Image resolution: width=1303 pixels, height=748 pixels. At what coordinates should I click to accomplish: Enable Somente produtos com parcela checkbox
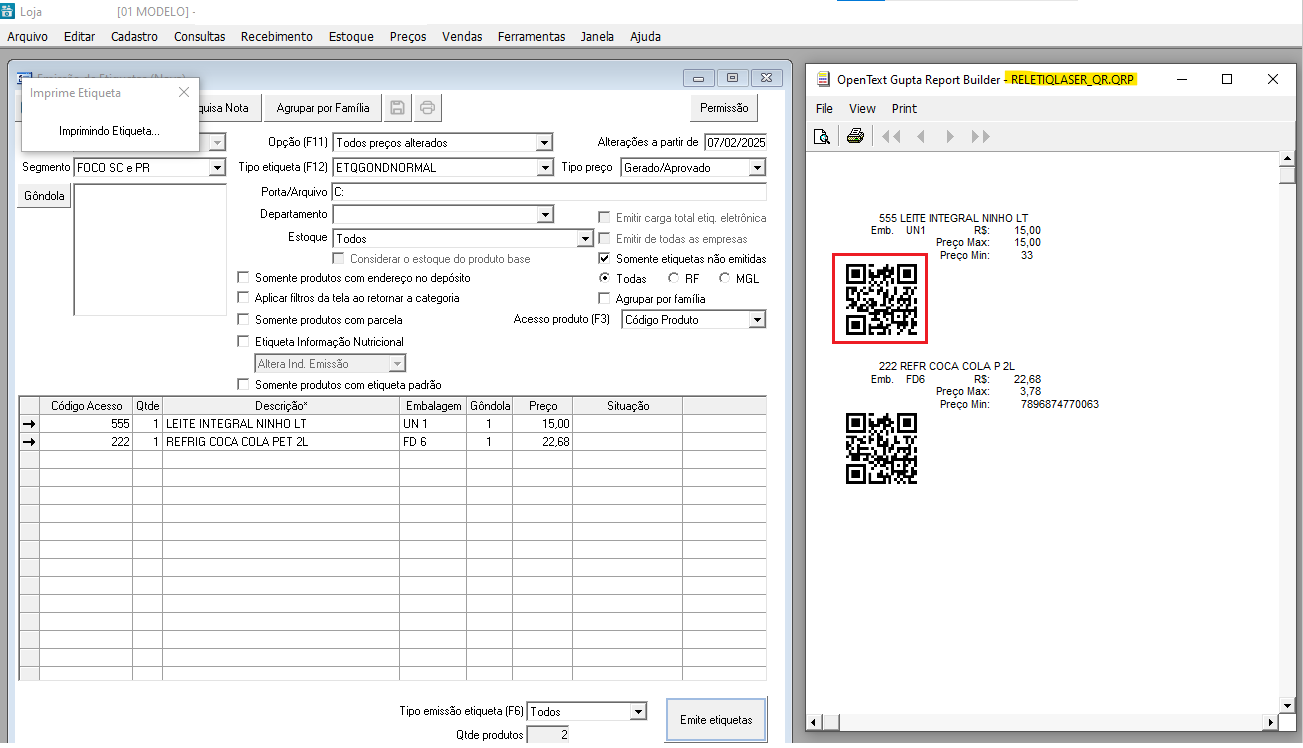coord(243,320)
